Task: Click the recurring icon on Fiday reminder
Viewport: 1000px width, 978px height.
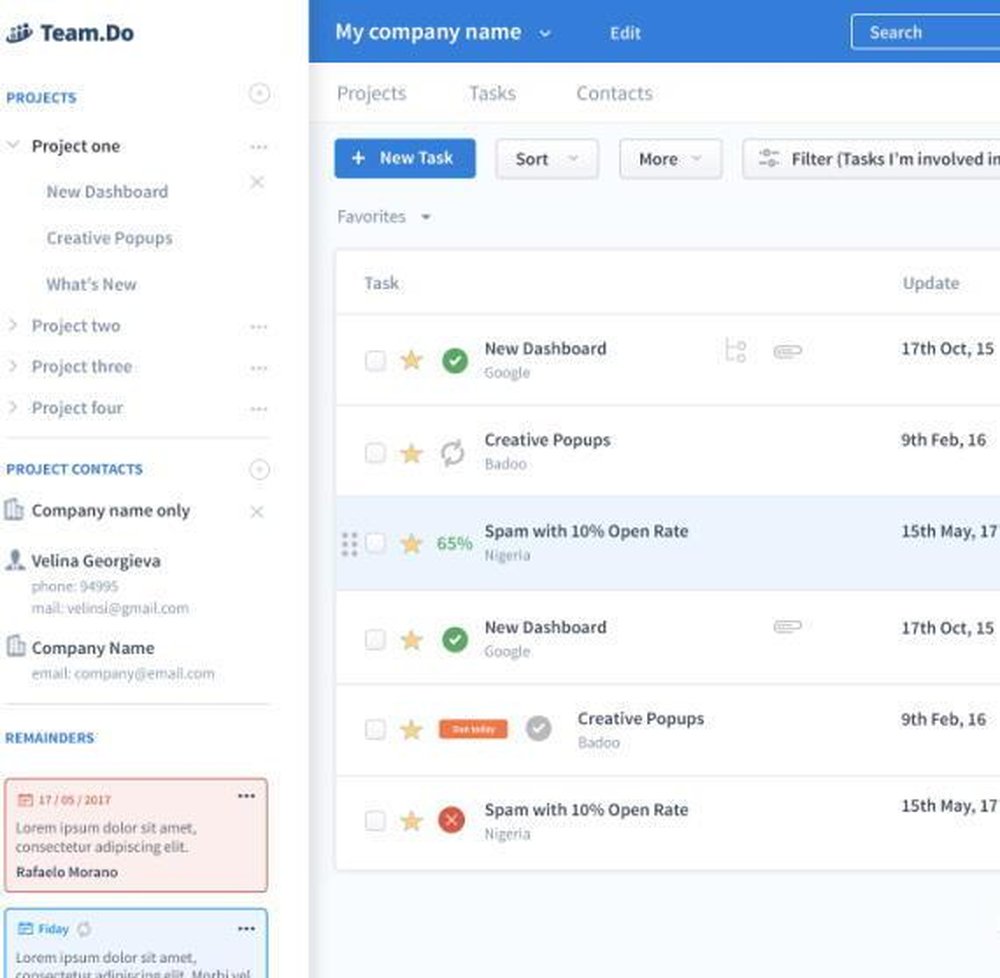Action: click(84, 929)
